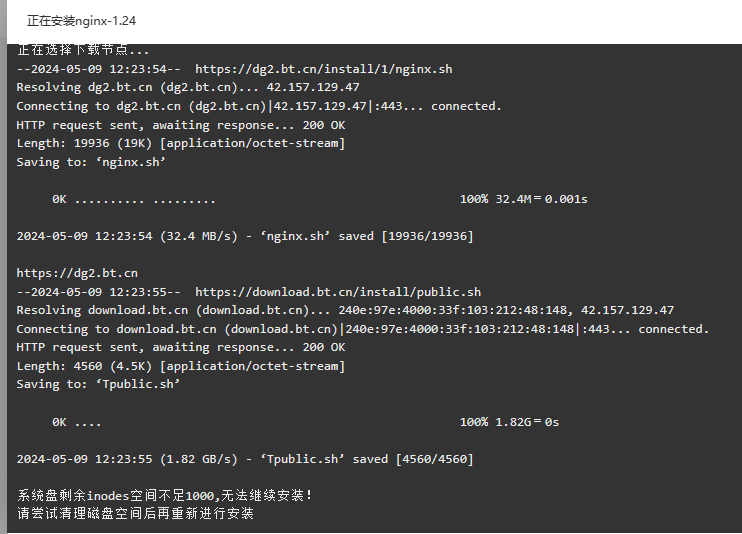Click the 'Resolving download.bt.cn' line
Image resolution: width=742 pixels, height=534 pixels.
345,311
